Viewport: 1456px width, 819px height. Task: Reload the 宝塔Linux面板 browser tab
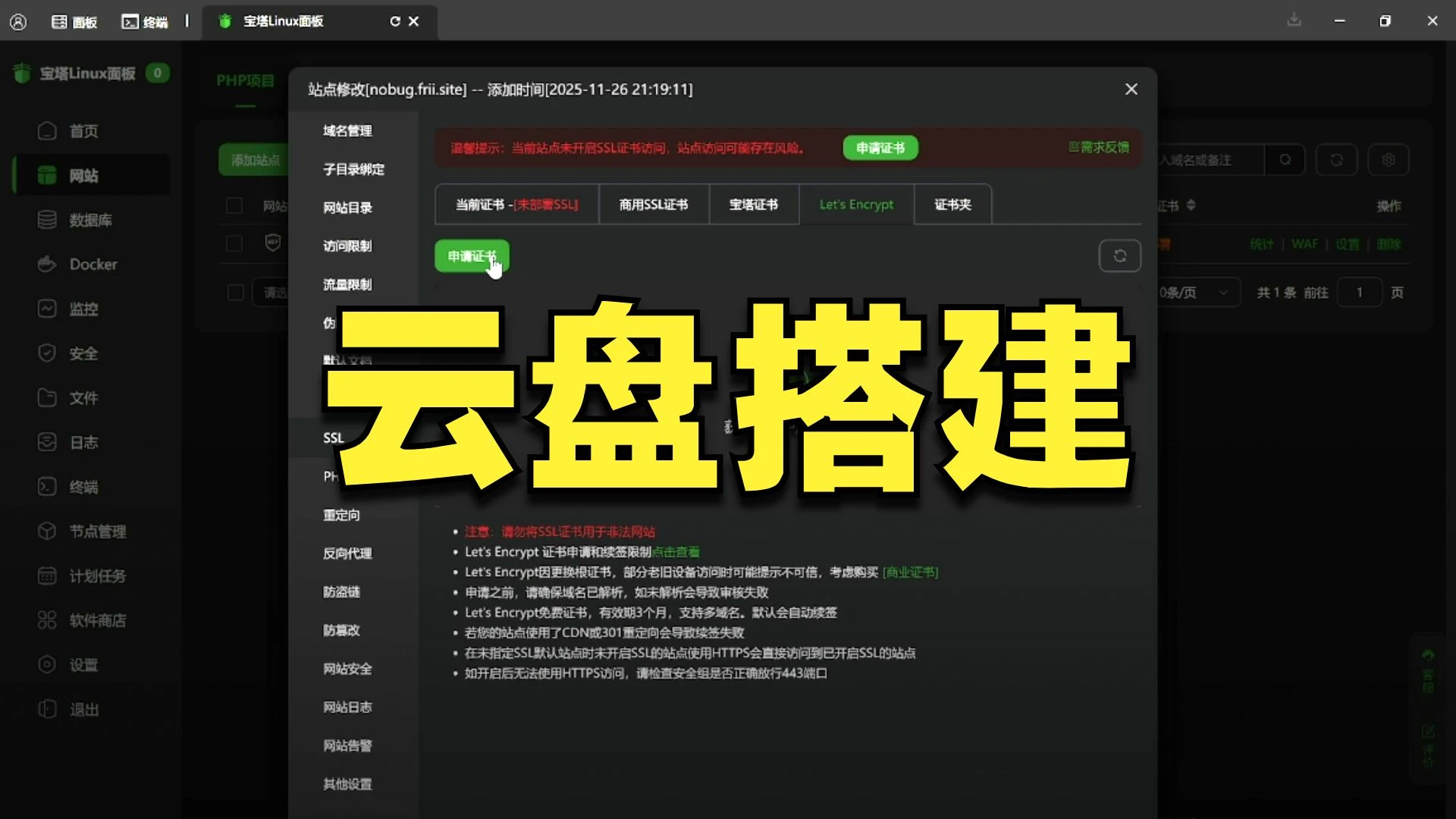pyautogui.click(x=394, y=21)
